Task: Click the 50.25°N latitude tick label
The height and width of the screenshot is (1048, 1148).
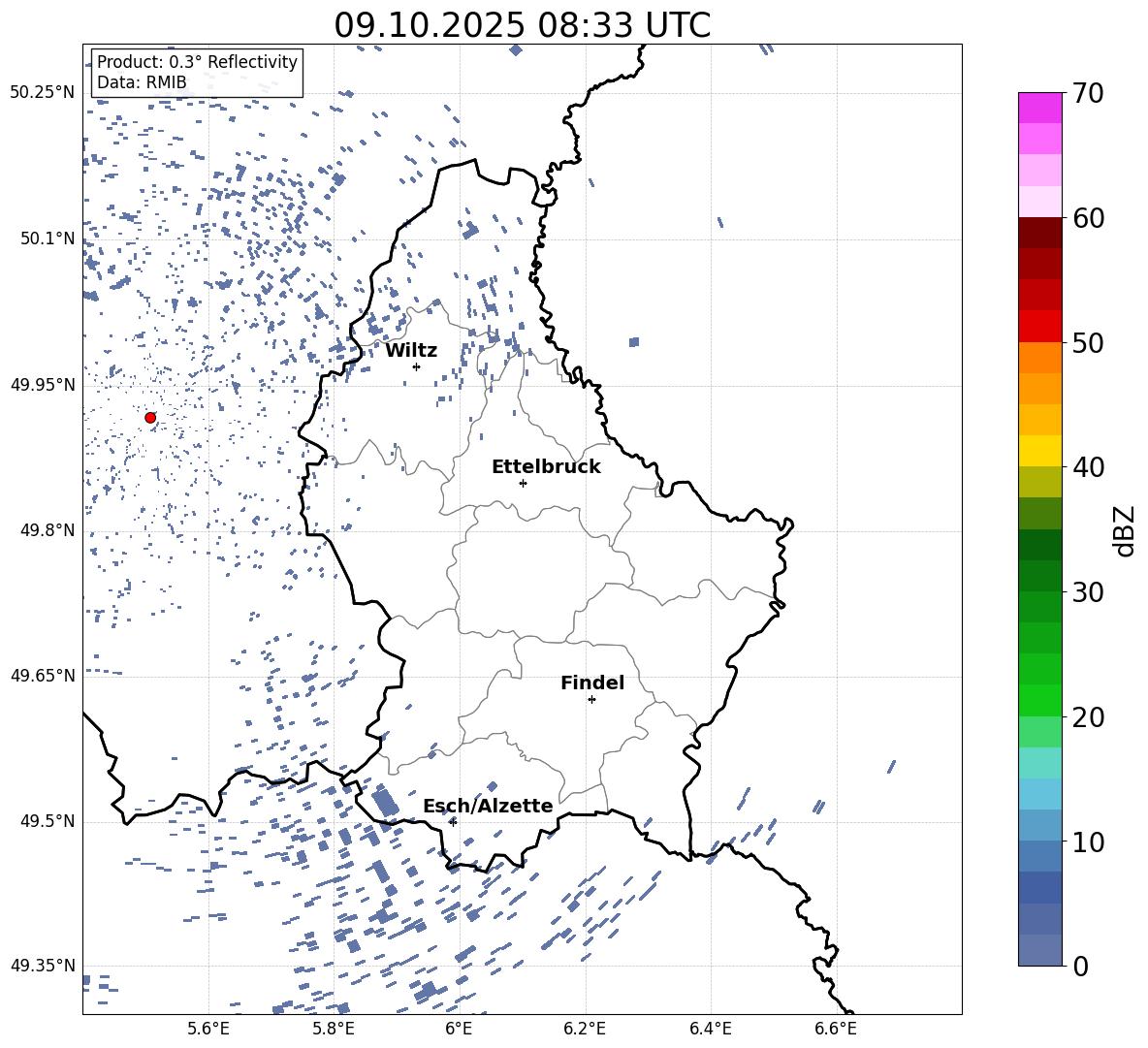Action: point(43,93)
